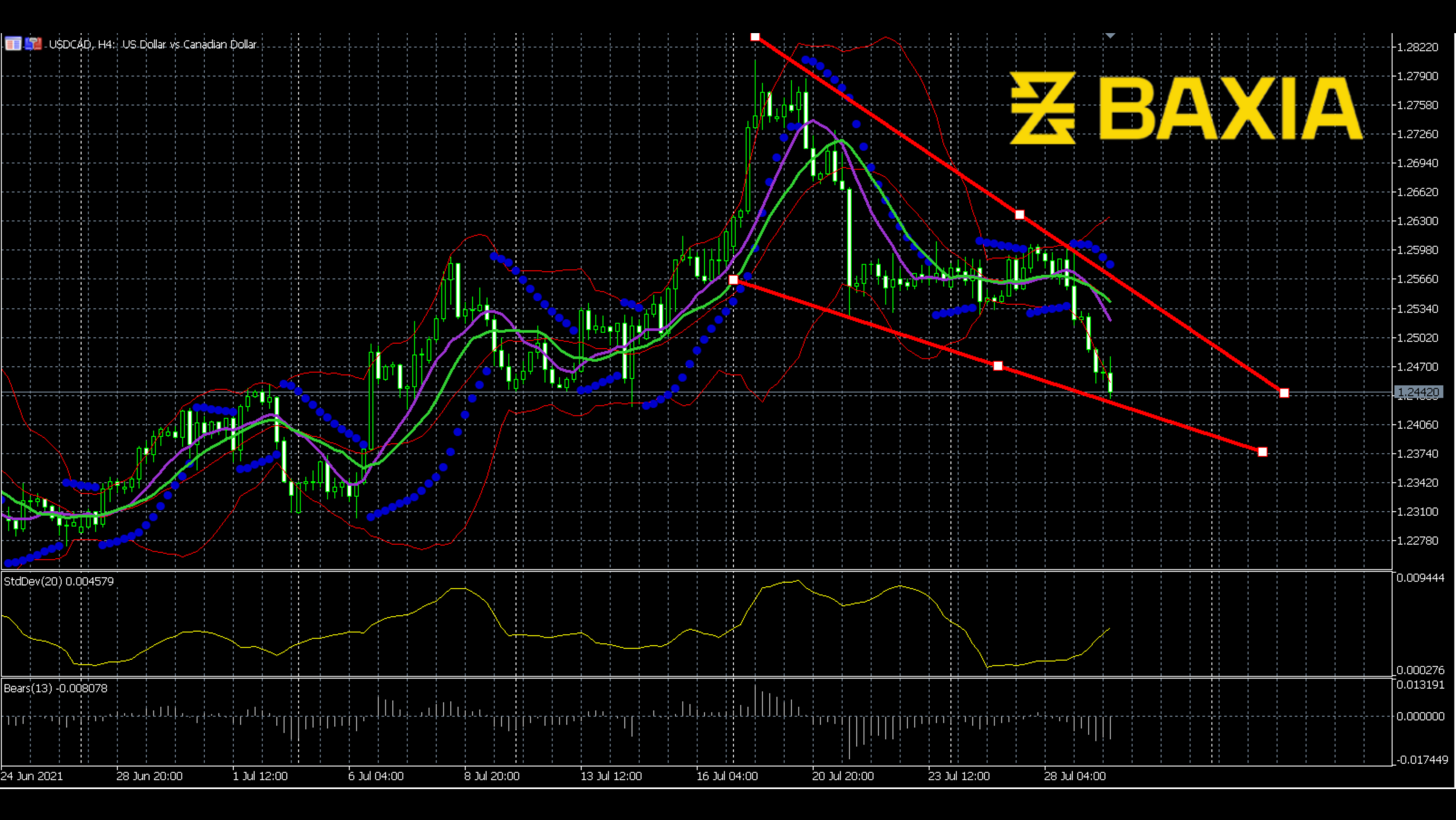Click the StdDev(20) 0.004579 indicator label
The image size is (1456, 820).
59,582
